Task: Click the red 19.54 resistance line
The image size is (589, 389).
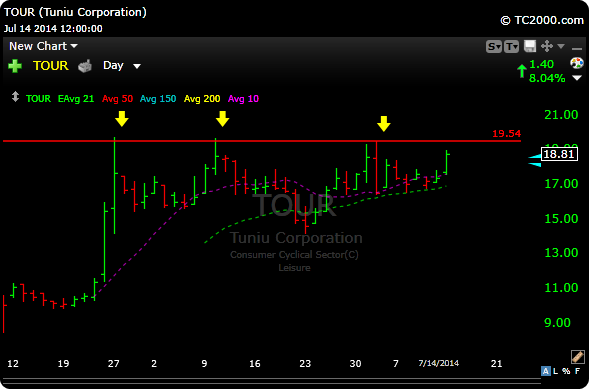Action: pos(262,141)
